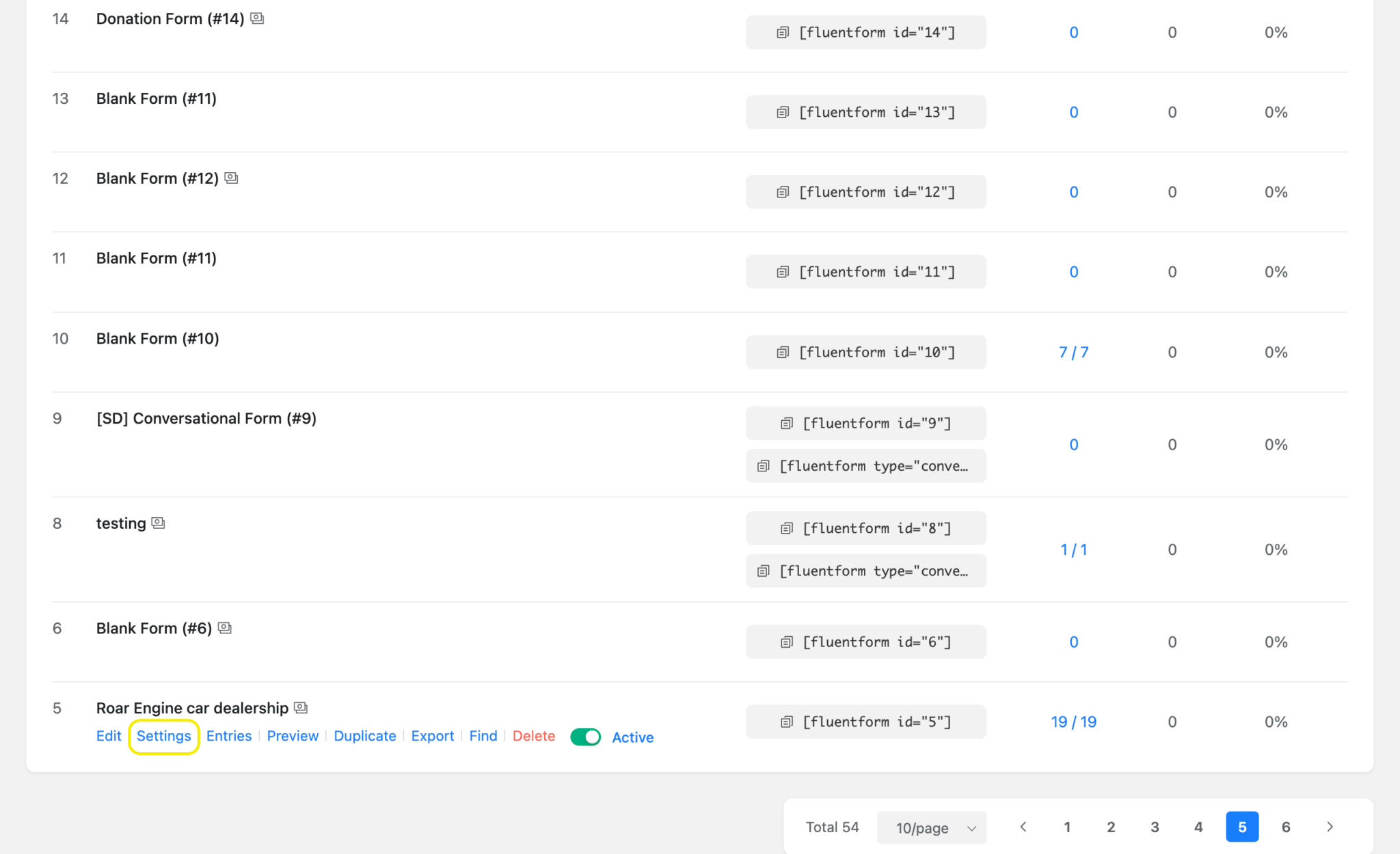Open 19/19 entries for Roar Engine dealership

[x=1073, y=721]
